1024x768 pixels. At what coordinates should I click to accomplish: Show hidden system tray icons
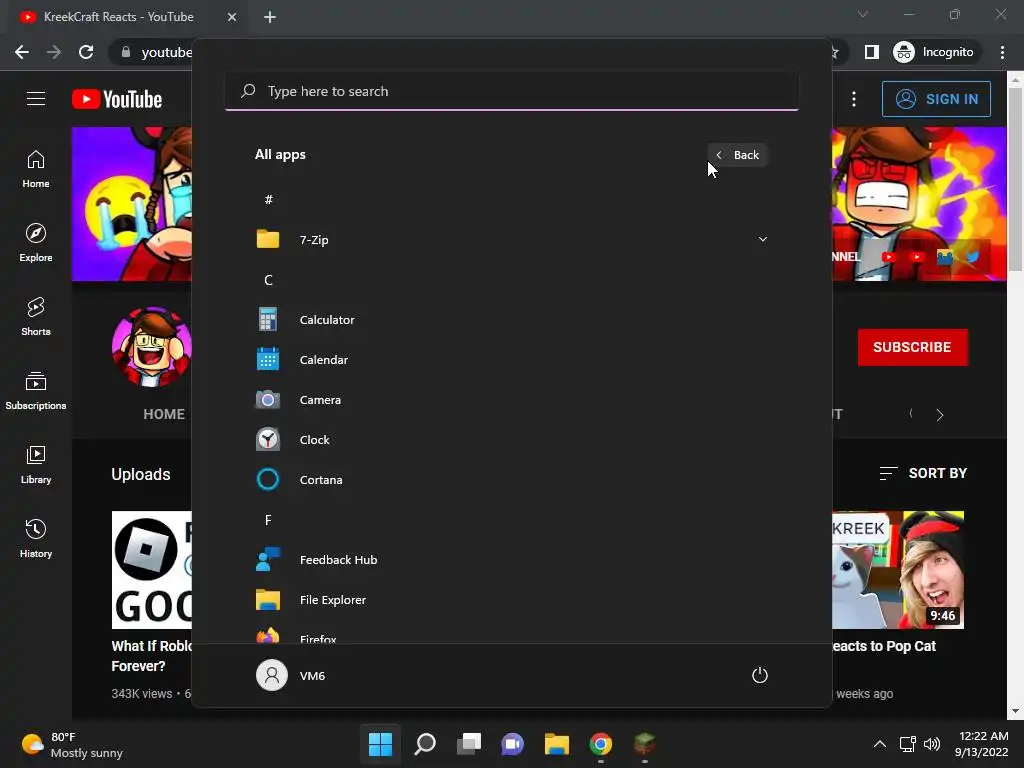point(880,744)
